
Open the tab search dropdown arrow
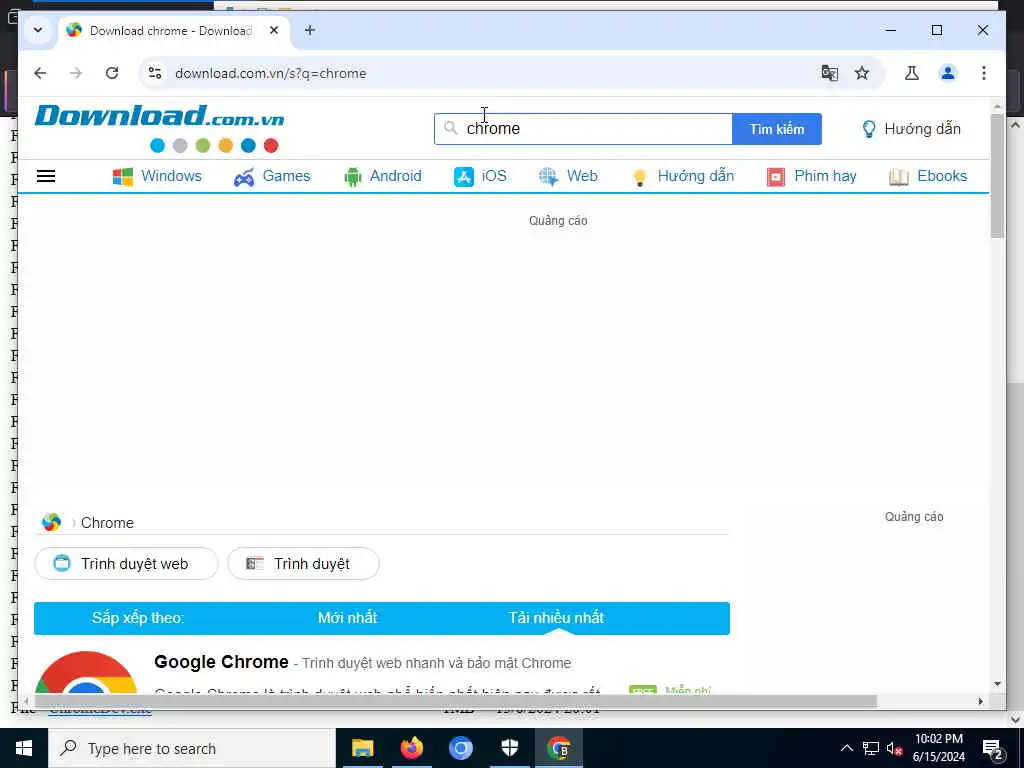coord(38,30)
